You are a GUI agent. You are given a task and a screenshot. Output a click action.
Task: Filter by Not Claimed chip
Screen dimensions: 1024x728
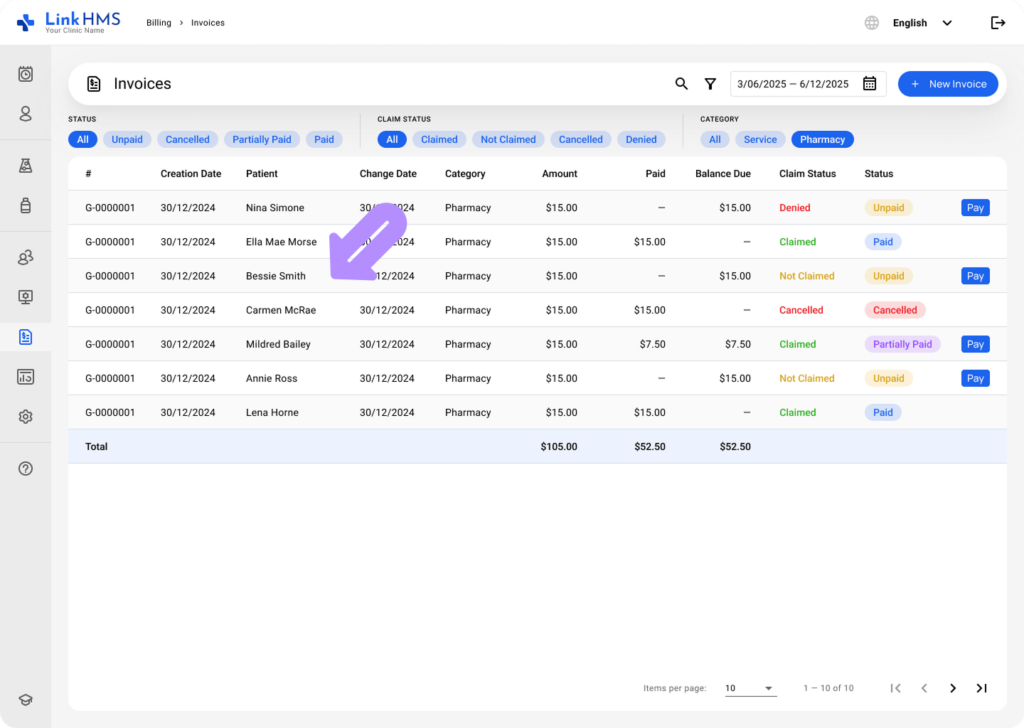click(508, 139)
